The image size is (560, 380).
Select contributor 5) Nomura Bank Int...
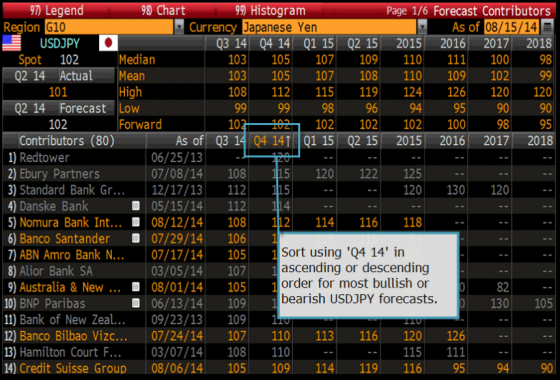(70, 222)
